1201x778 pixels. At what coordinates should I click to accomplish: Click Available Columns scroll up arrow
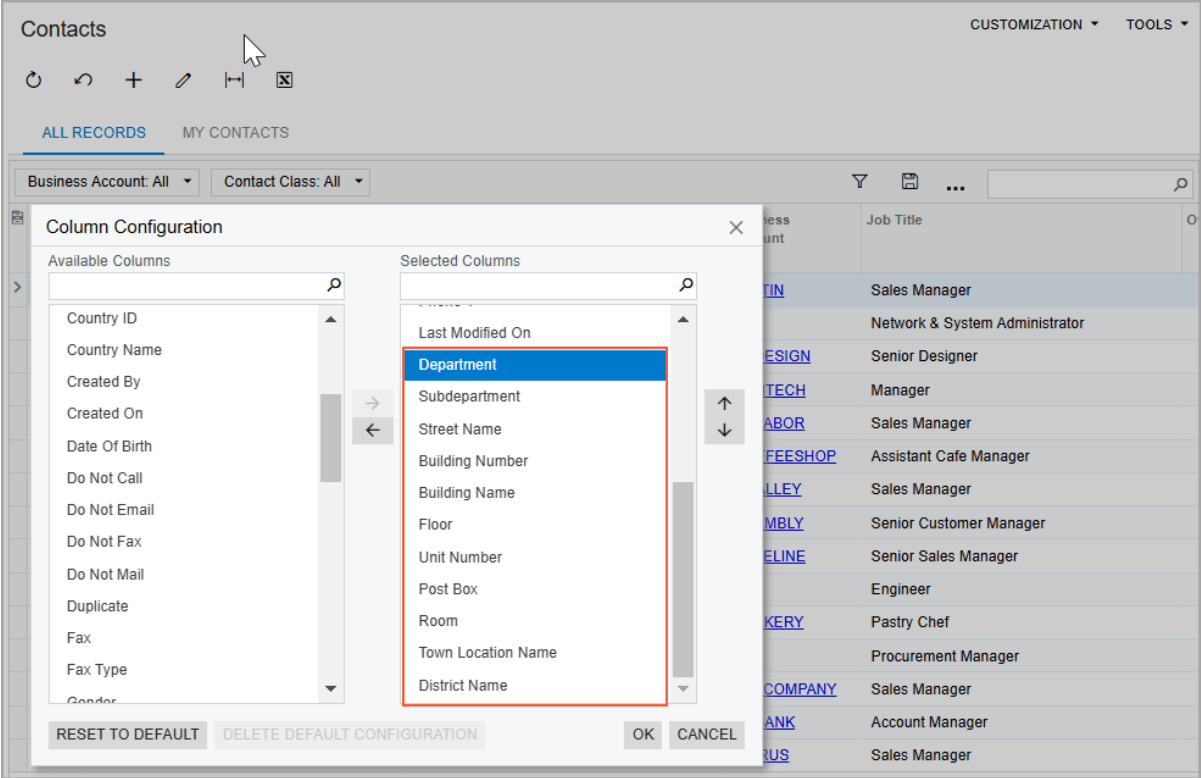(x=331, y=319)
